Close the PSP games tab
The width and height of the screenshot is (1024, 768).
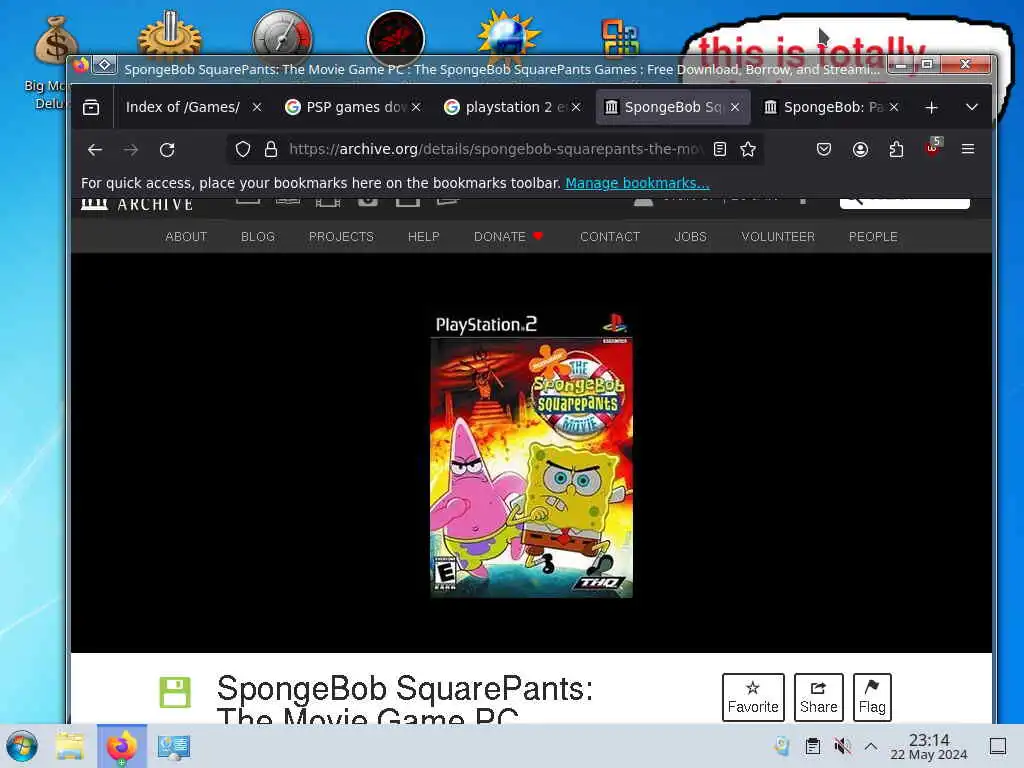click(416, 107)
